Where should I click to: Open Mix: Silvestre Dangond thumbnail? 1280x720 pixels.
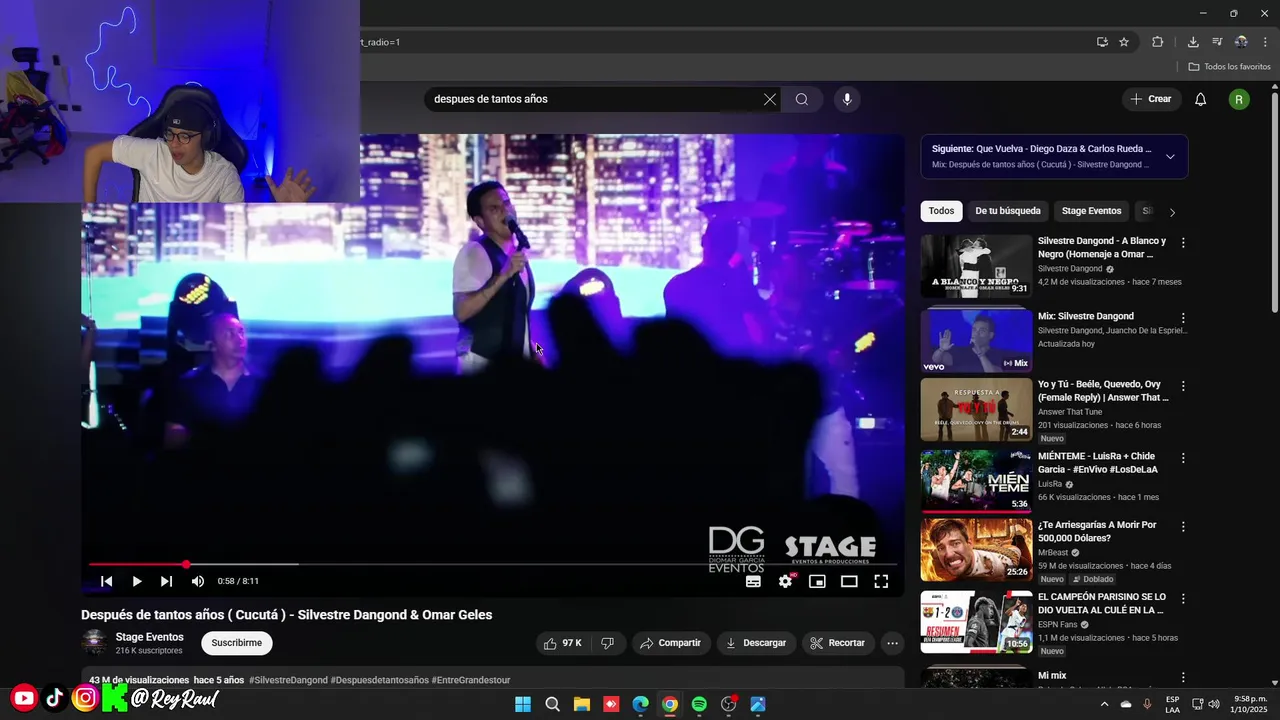(976, 341)
